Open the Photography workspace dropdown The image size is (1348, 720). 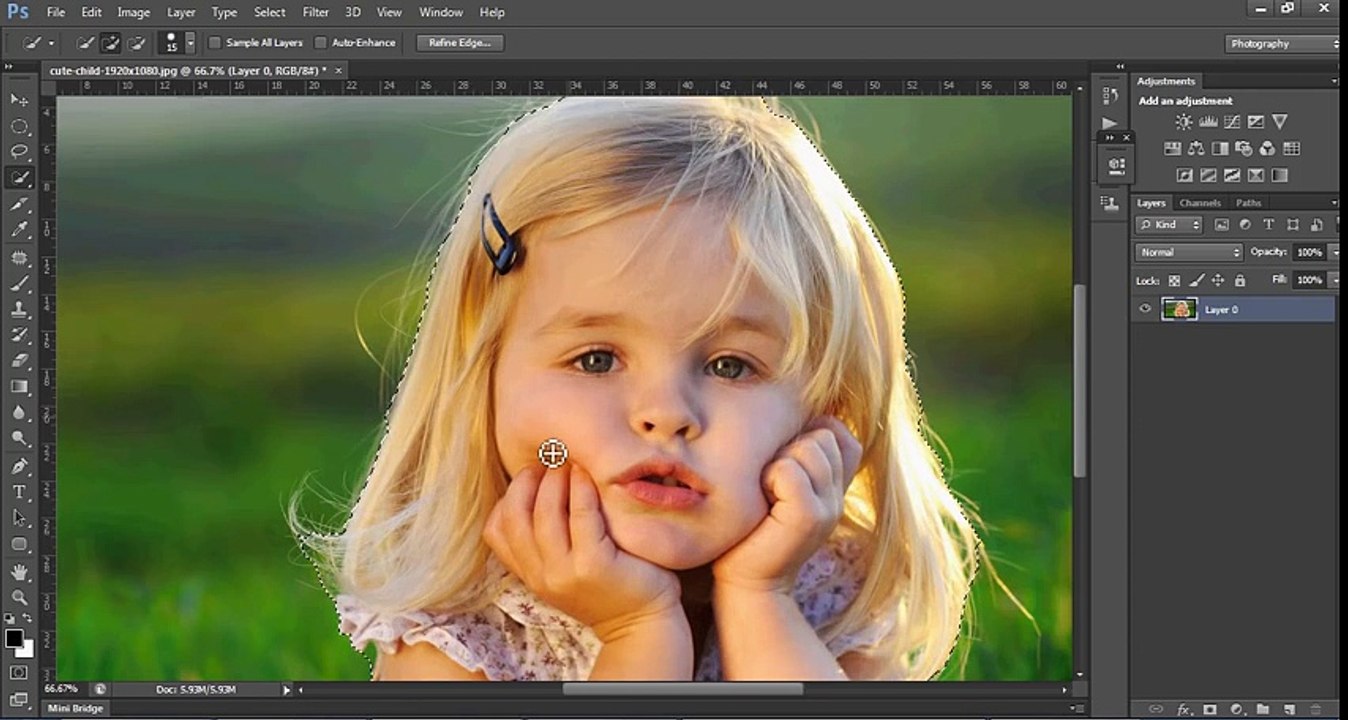1284,44
